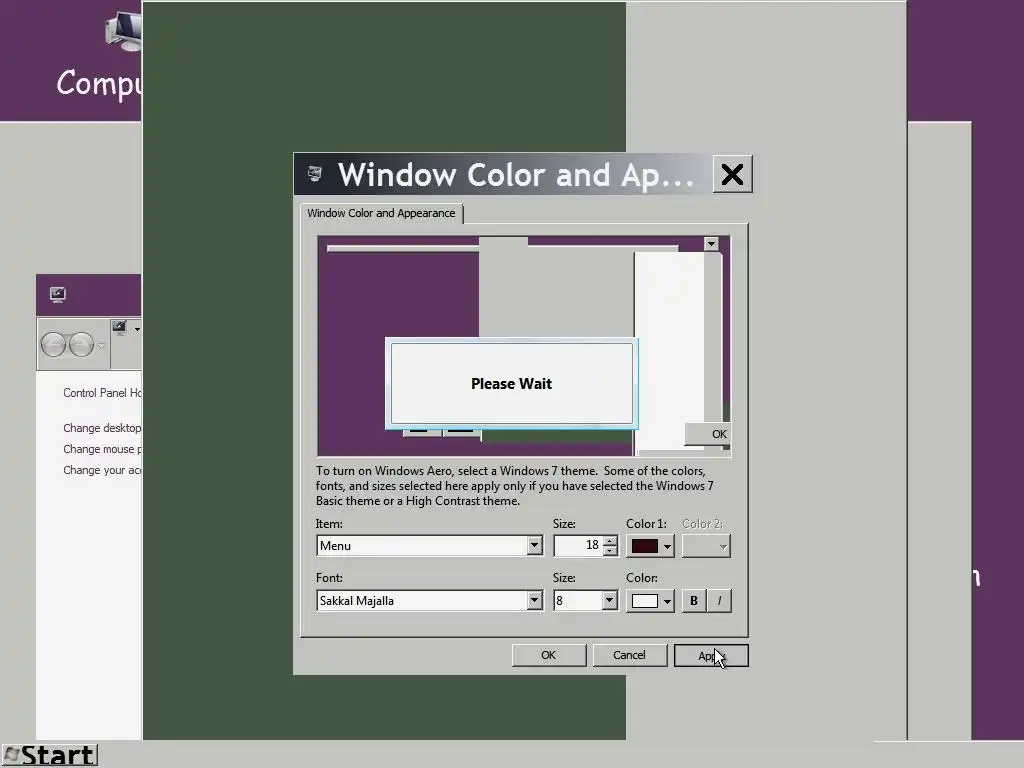Open the Control Panel Home link
This screenshot has height=768, width=1024.
pos(102,393)
